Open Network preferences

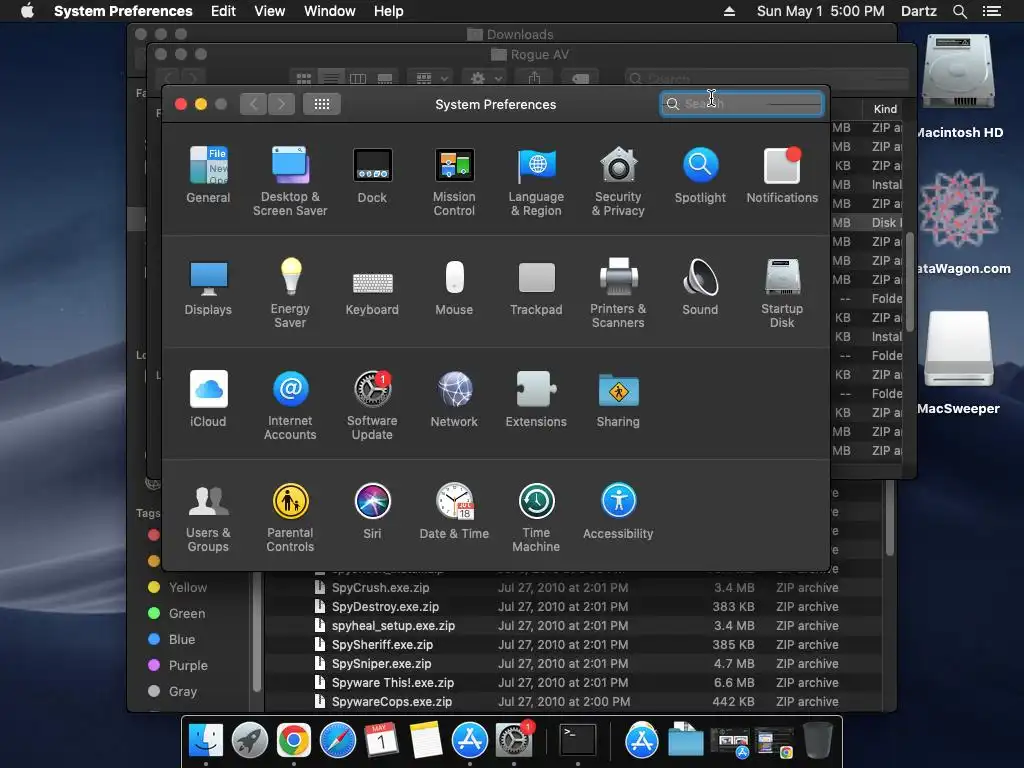point(455,398)
